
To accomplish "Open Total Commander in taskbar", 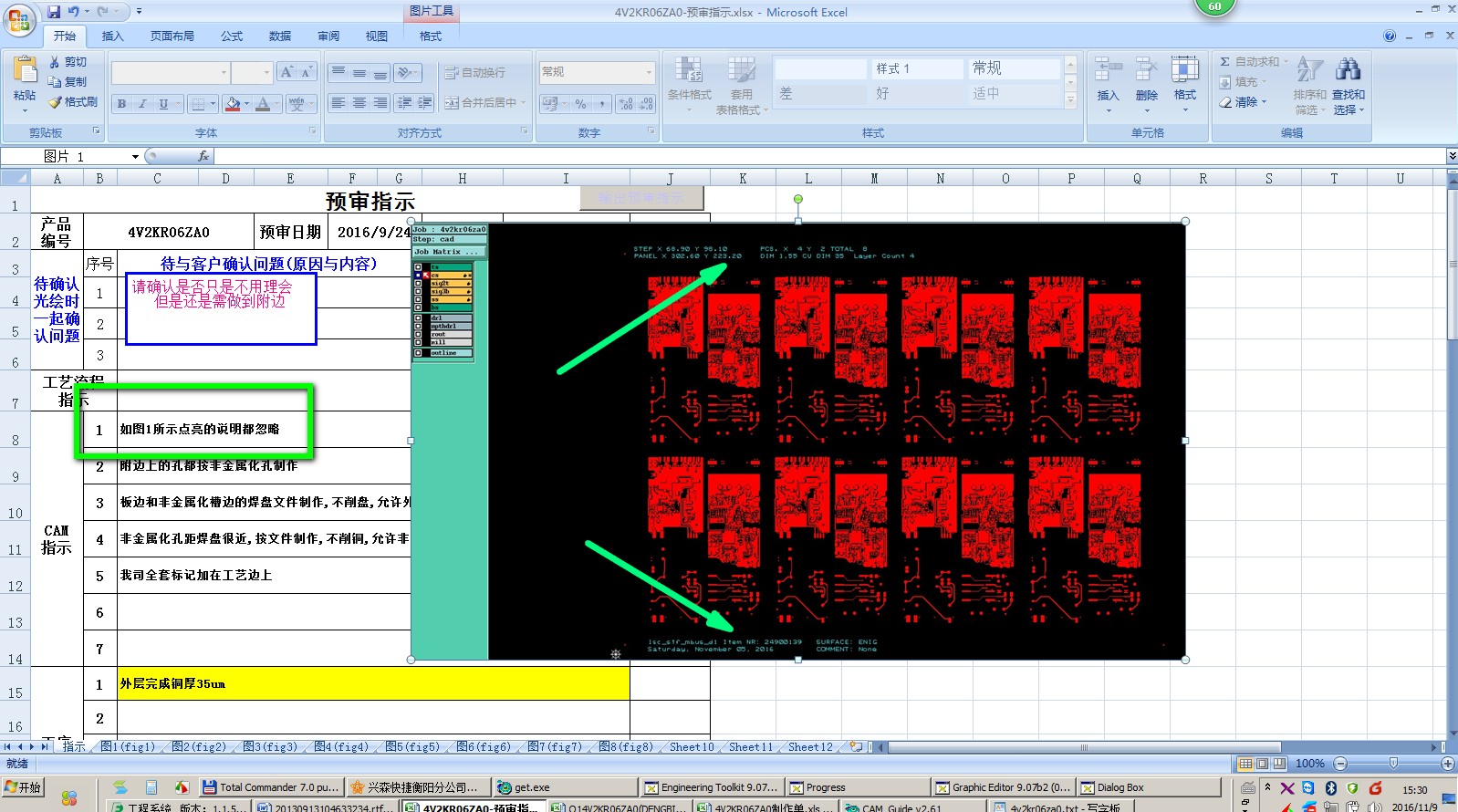I will click(271, 787).
